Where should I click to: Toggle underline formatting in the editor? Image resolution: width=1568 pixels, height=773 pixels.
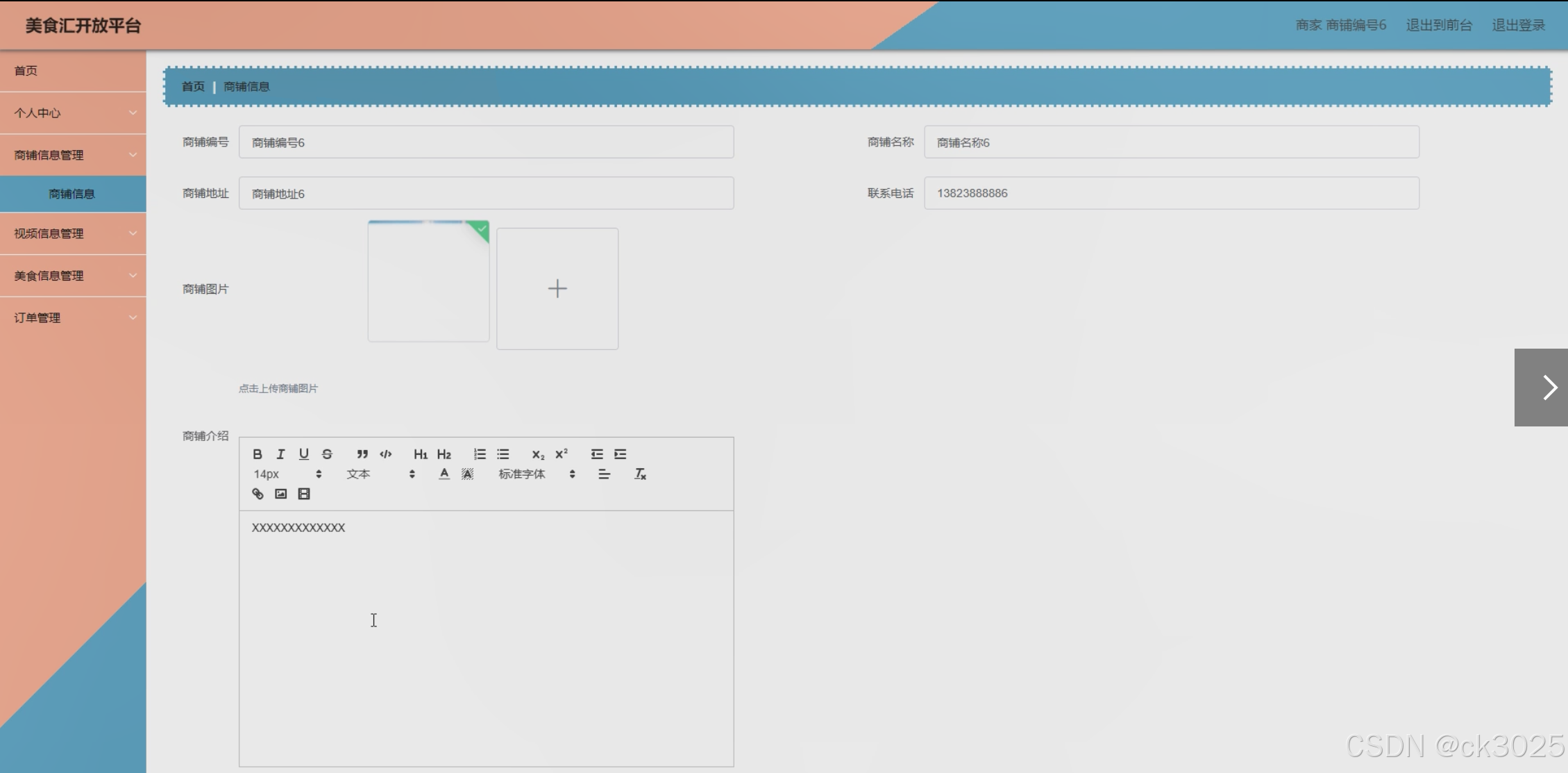point(304,454)
